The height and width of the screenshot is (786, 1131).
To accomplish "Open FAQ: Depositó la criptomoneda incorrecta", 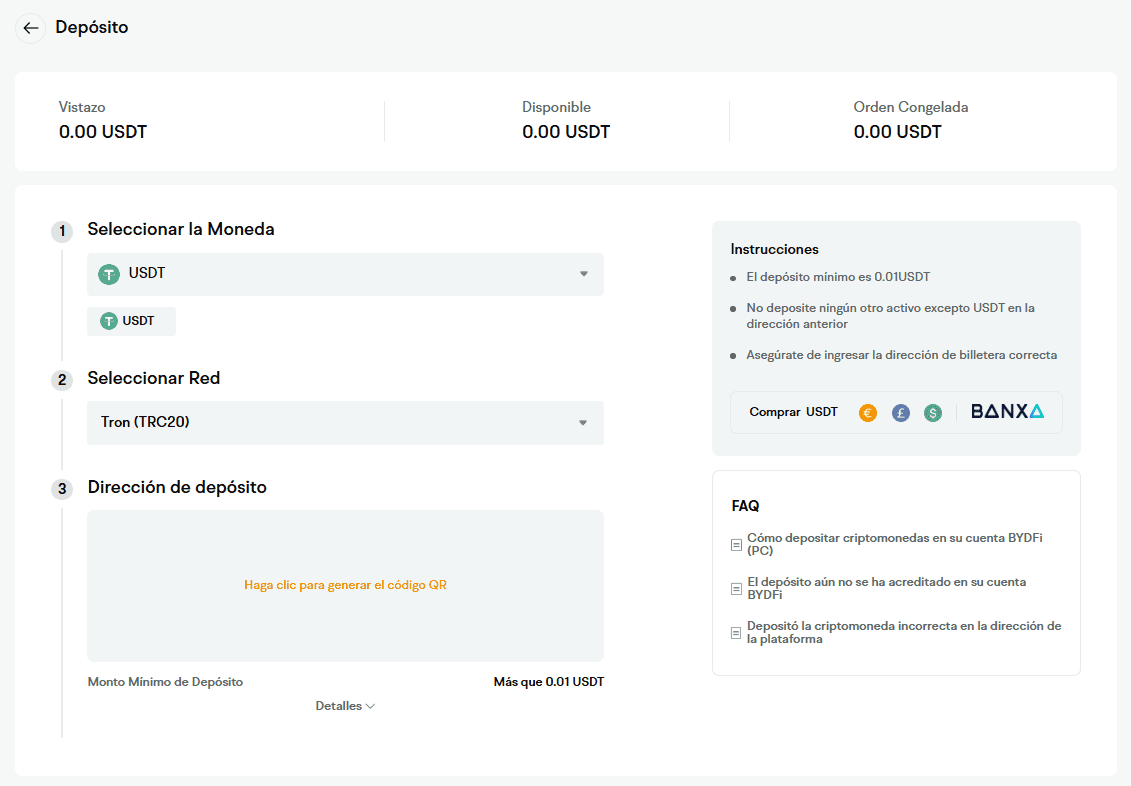I will tap(904, 632).
